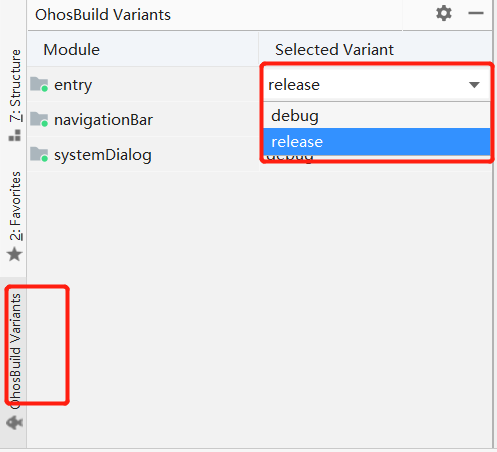Select the navigationBar module row

[143, 120]
